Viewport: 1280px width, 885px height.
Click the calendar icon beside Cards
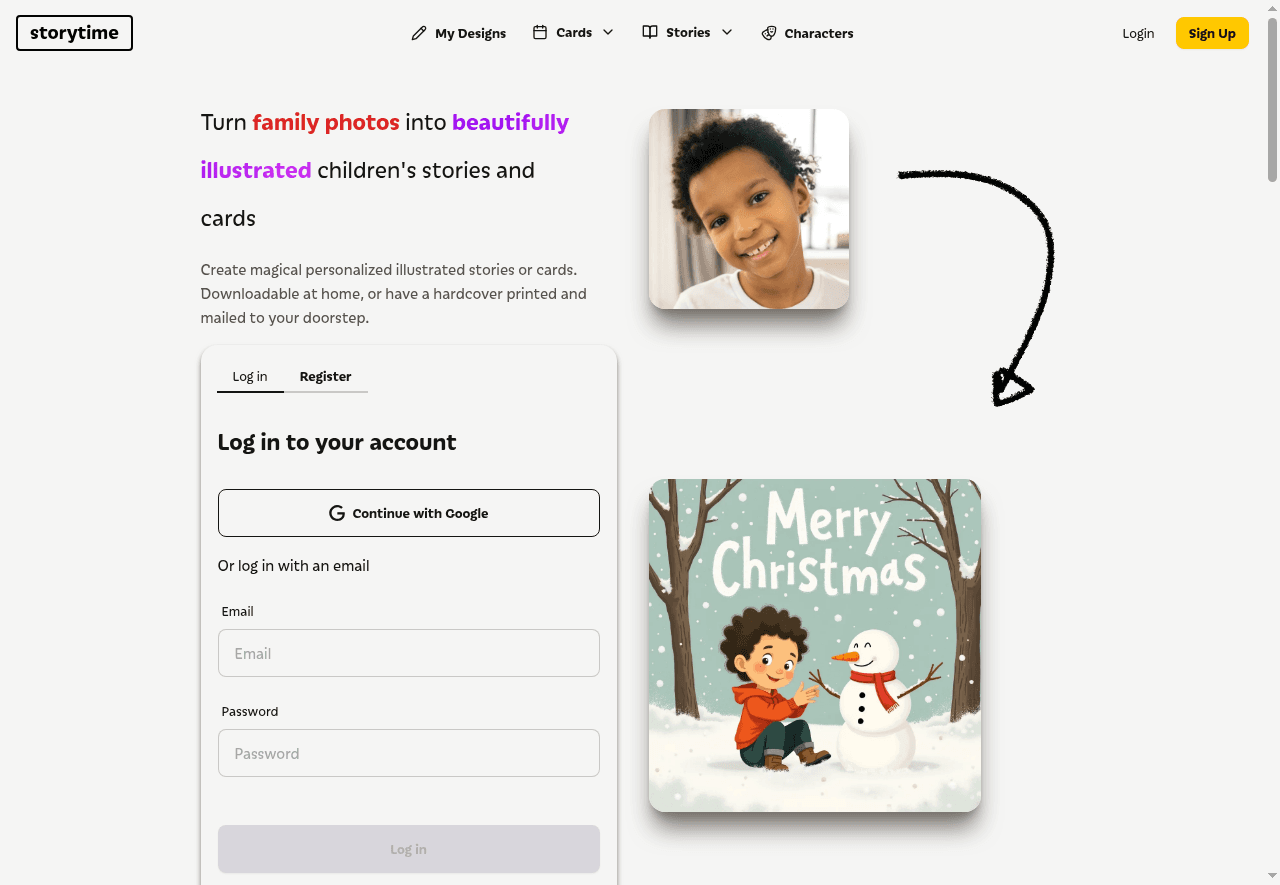click(x=540, y=32)
